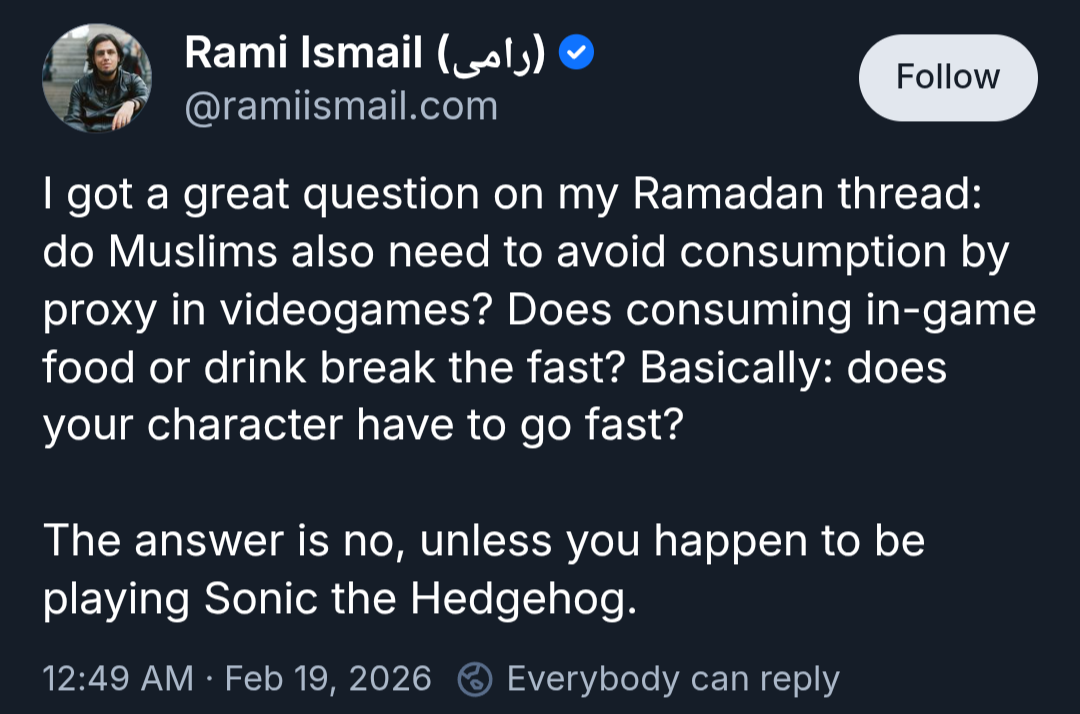
Task: Click the line "your character have to go fast?"
Action: click(362, 427)
